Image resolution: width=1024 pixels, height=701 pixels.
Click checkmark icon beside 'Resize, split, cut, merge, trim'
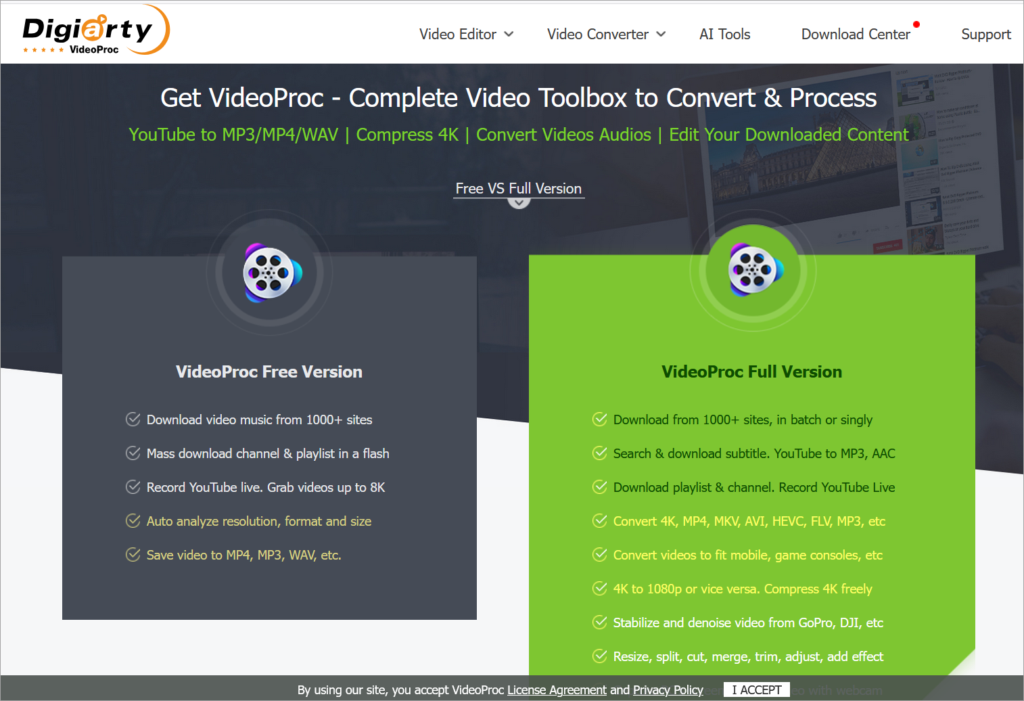[600, 657]
